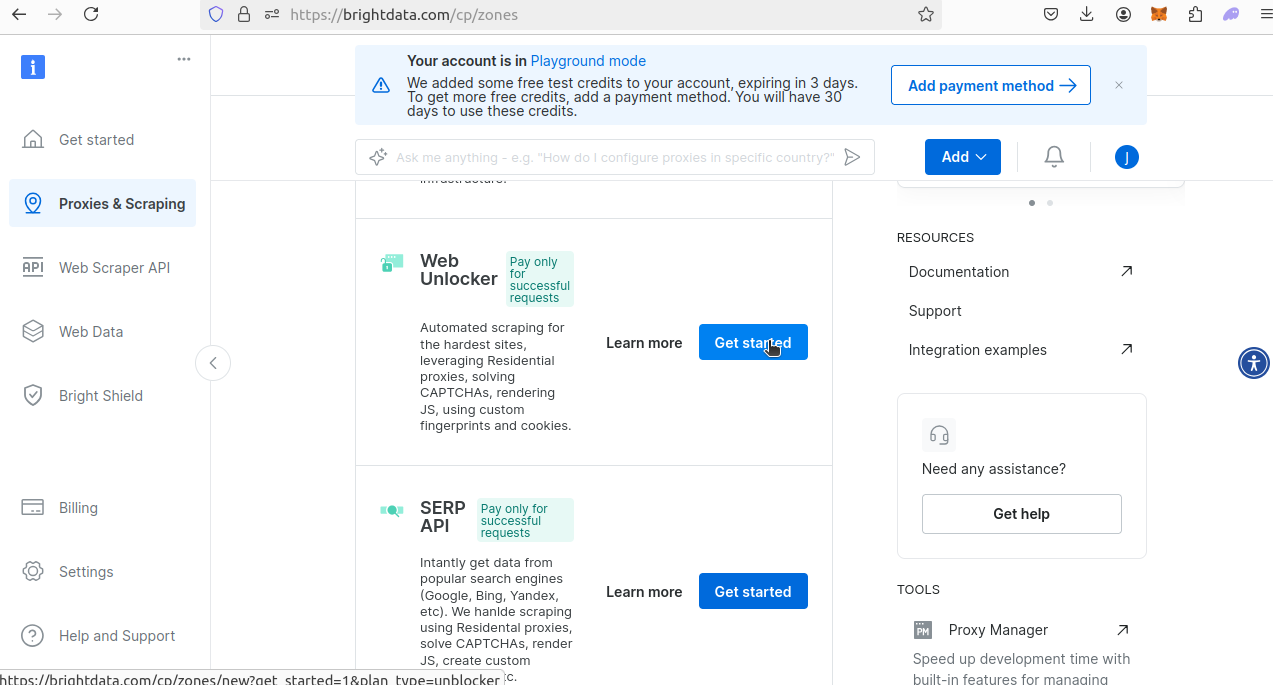The width and height of the screenshot is (1273, 685).
Task: Click the padlock site security icon
Action: click(x=244, y=14)
